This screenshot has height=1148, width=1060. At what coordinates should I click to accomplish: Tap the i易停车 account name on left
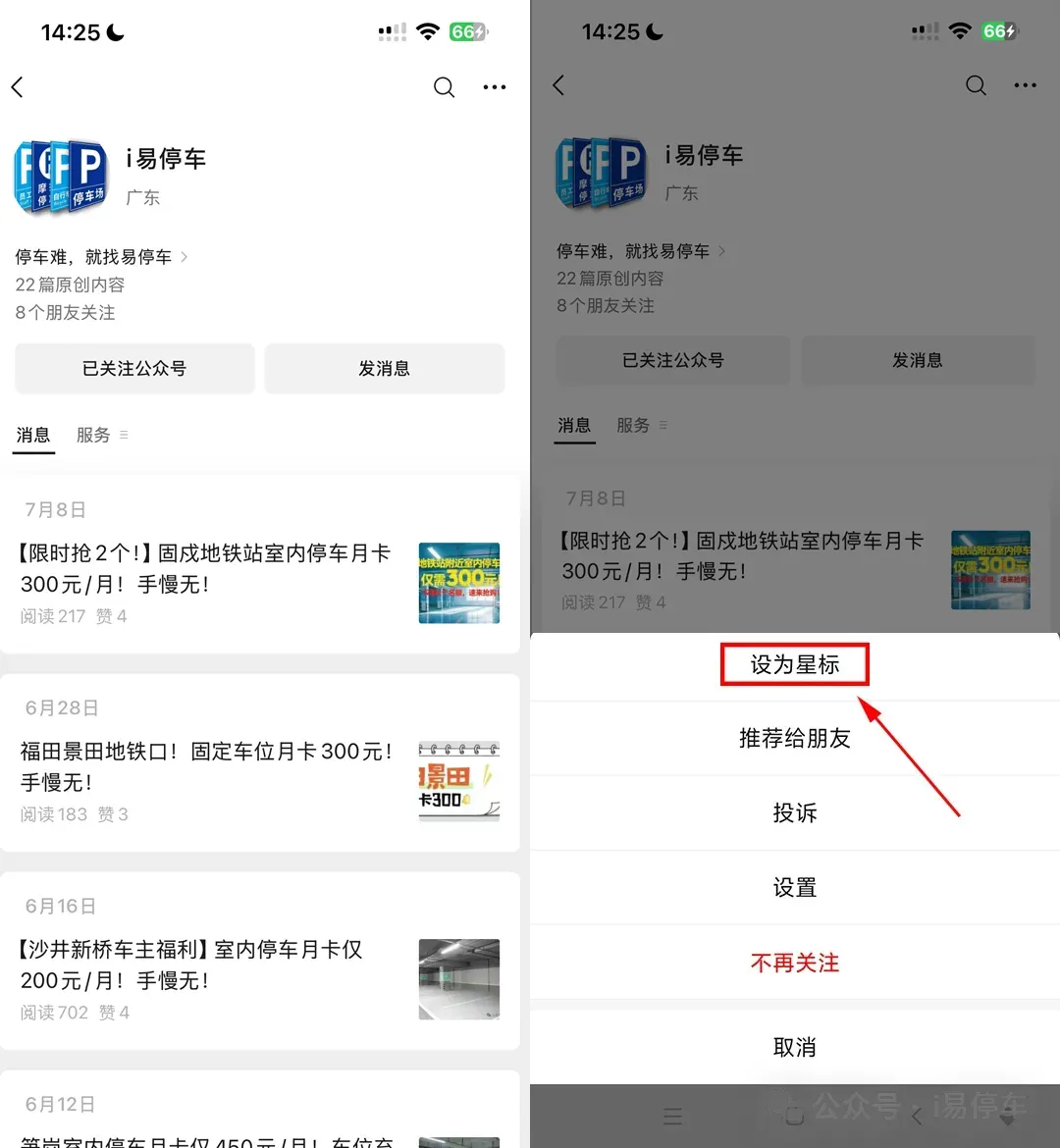pyautogui.click(x=166, y=159)
